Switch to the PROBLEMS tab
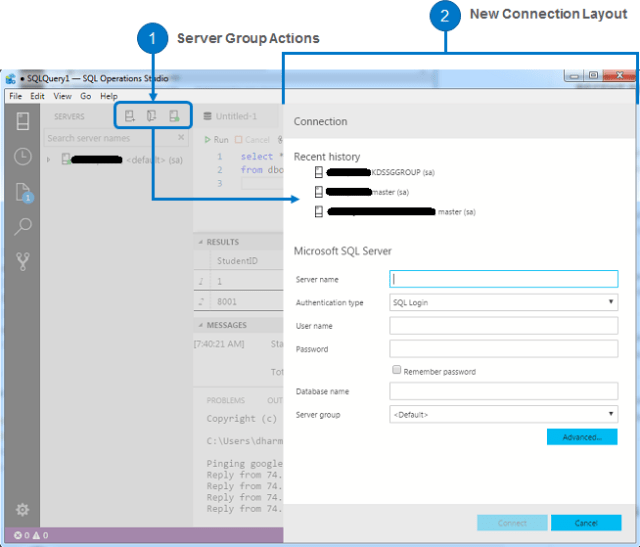 (x=225, y=400)
